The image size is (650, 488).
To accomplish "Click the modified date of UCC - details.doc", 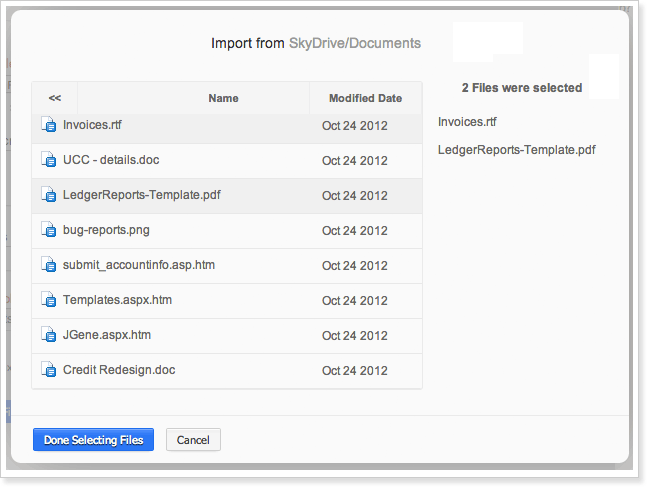I will pos(355,160).
